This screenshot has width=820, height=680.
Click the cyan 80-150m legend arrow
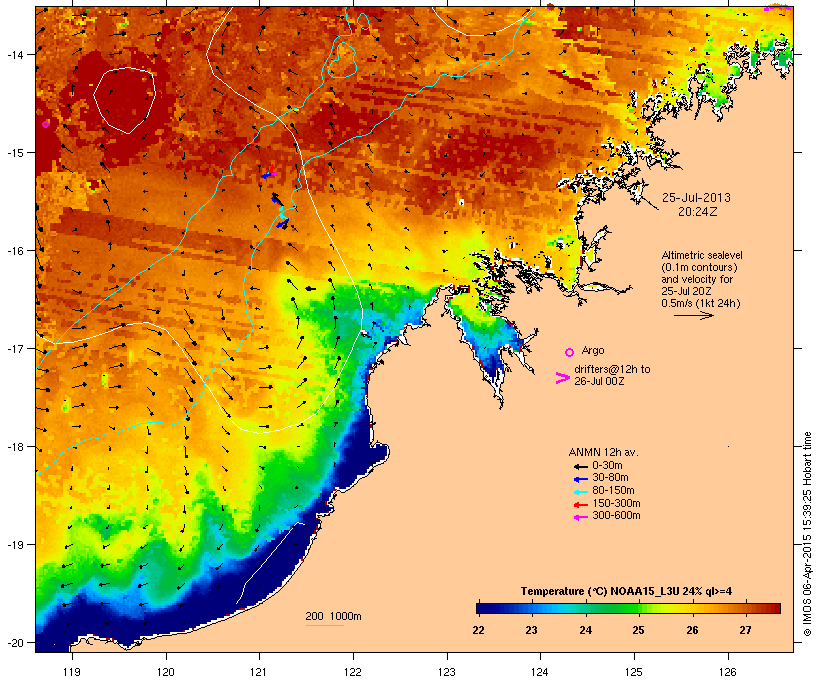click(580, 492)
